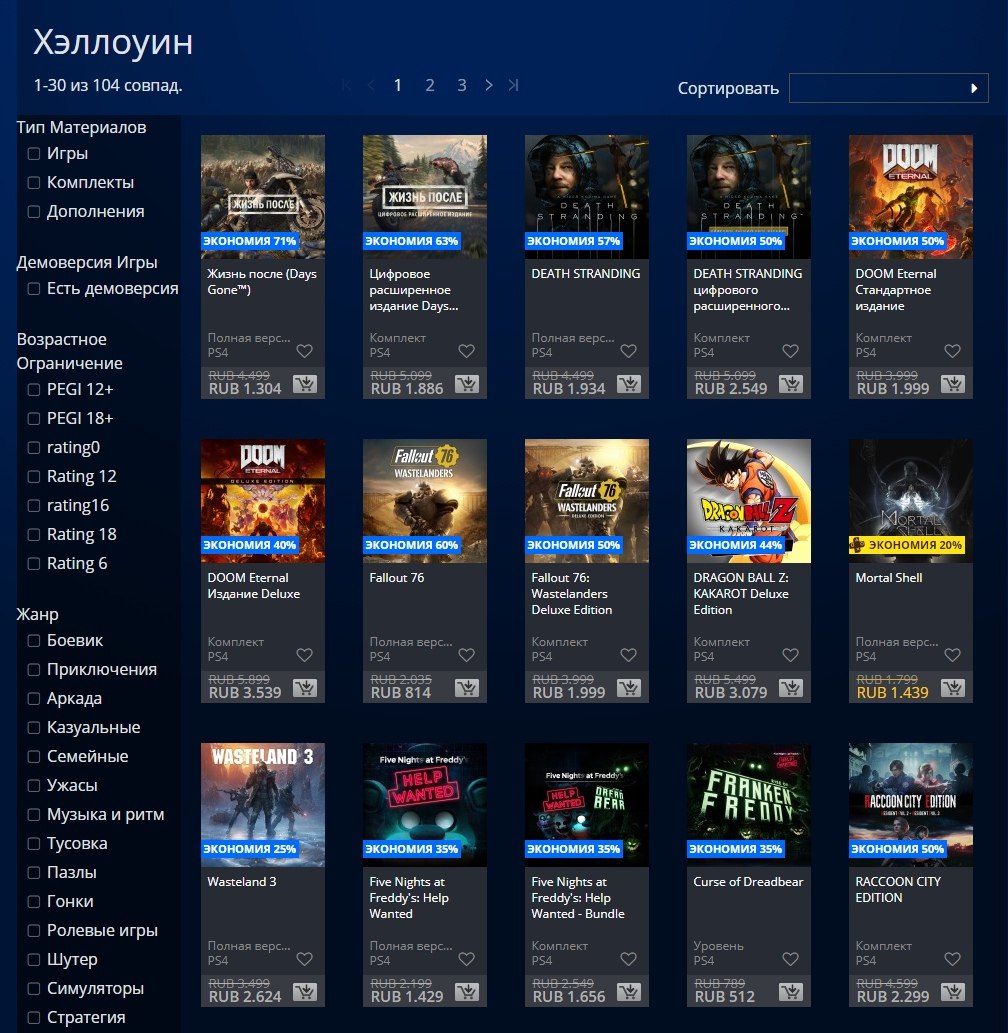Add Mortal Shell to shopping cart
1008x1033 pixels.
tap(953, 688)
